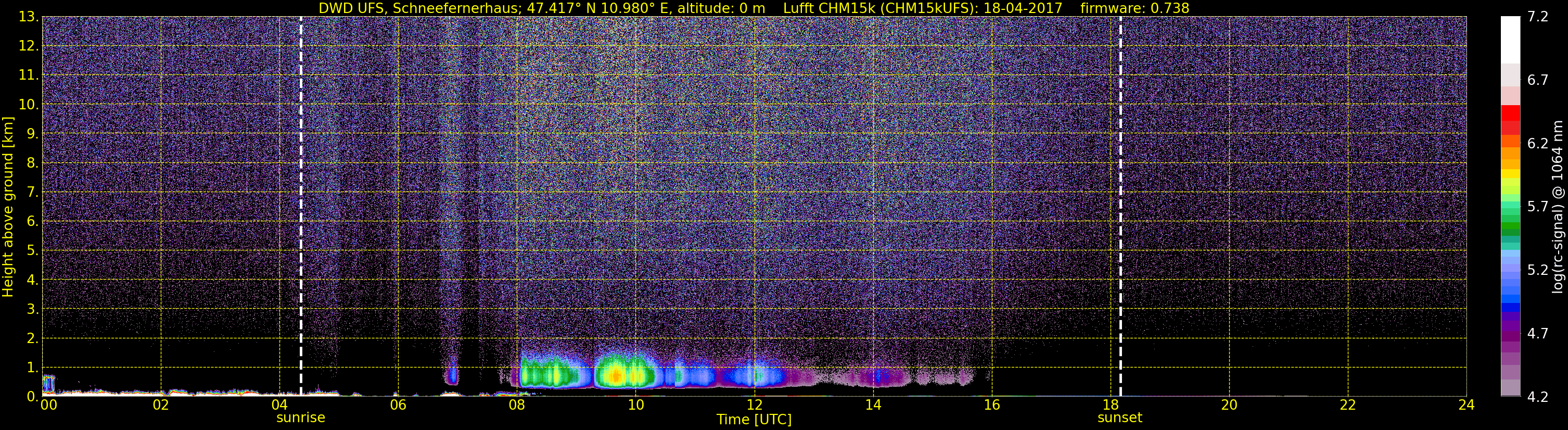Click the '1.' height axis tick label
Screen dimensions: 1568x430
[33, 367]
